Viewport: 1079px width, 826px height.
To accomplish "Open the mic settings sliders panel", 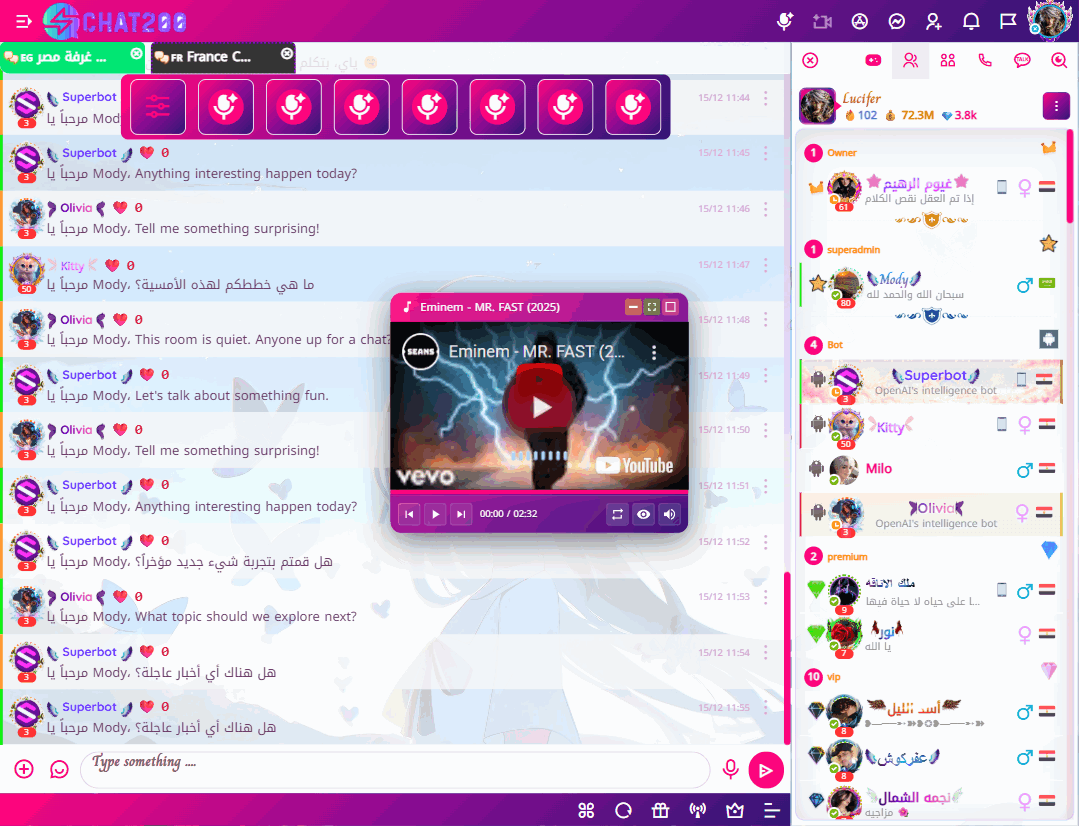I will 159,106.
